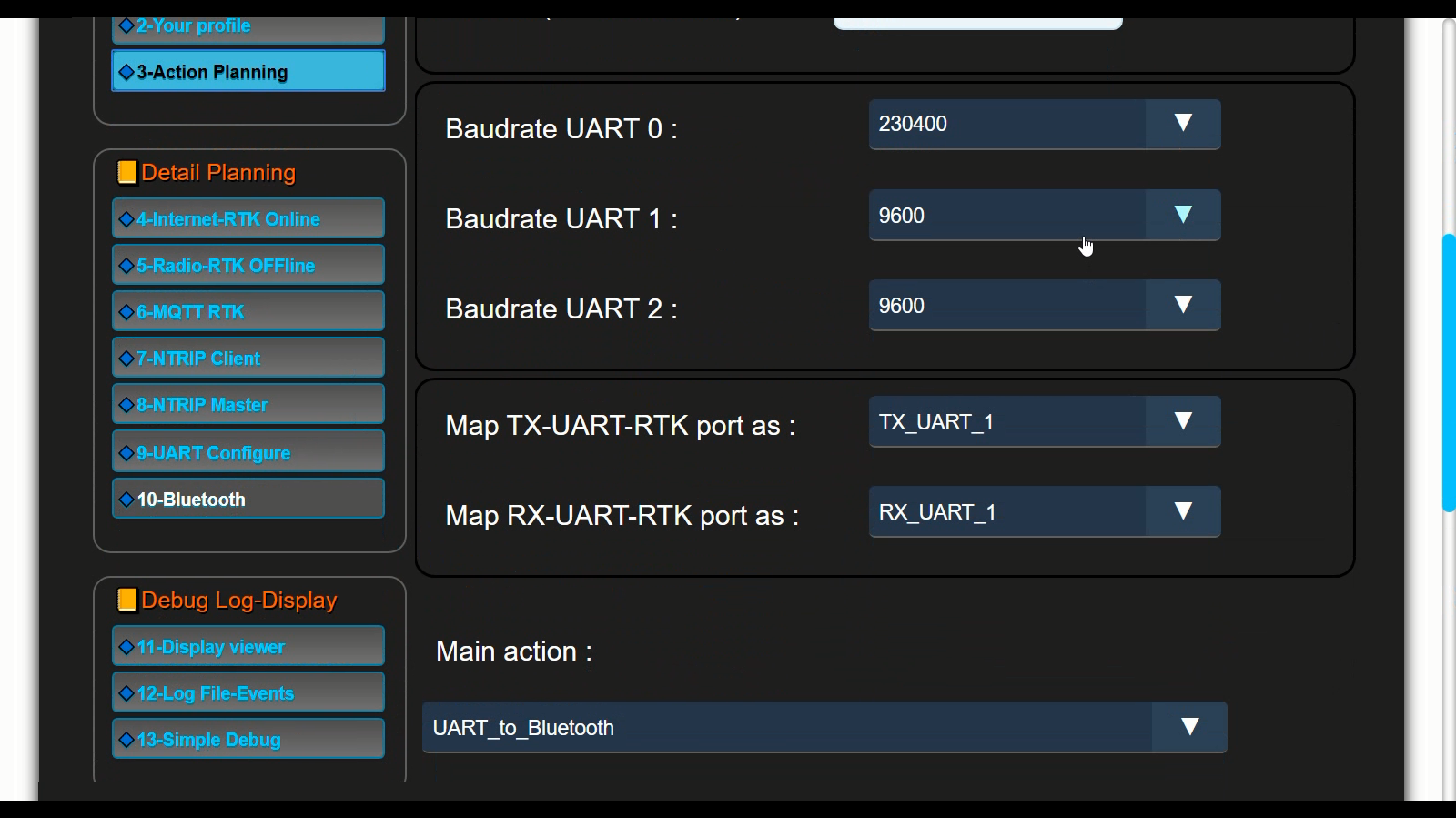Open the 10-Bluetooth page

pyautogui.click(x=248, y=500)
